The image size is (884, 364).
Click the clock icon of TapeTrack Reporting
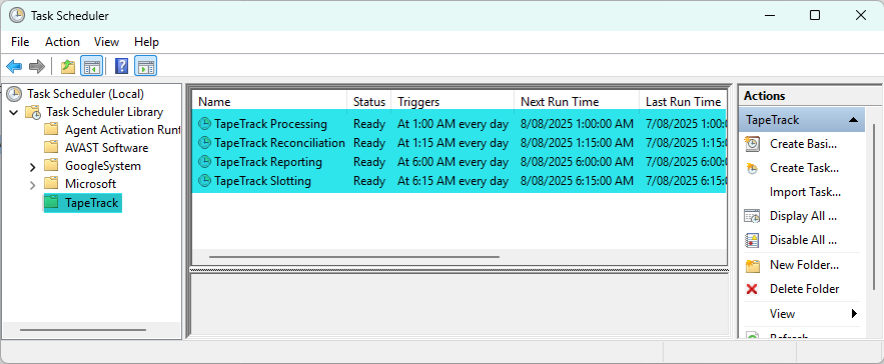point(205,162)
